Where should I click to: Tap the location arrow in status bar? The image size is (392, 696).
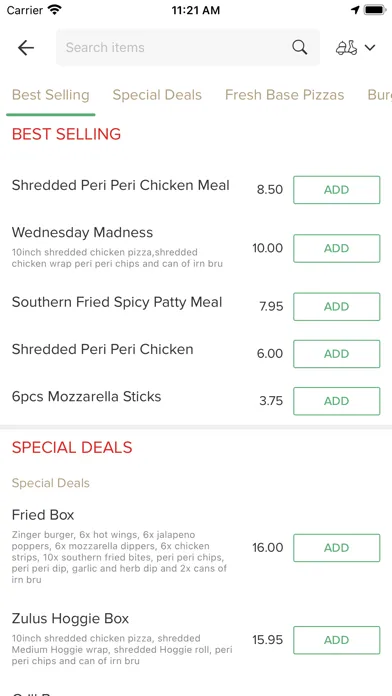coord(355,10)
